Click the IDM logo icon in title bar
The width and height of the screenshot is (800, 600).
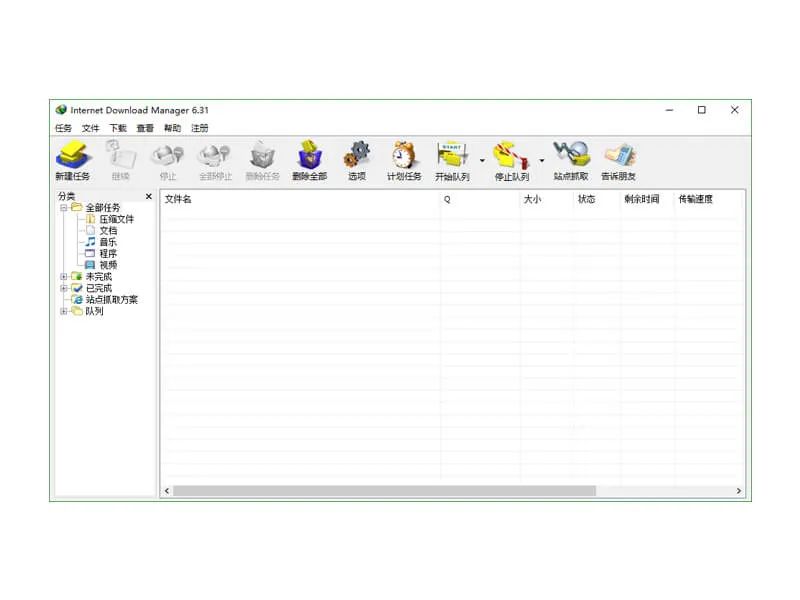click(61, 110)
